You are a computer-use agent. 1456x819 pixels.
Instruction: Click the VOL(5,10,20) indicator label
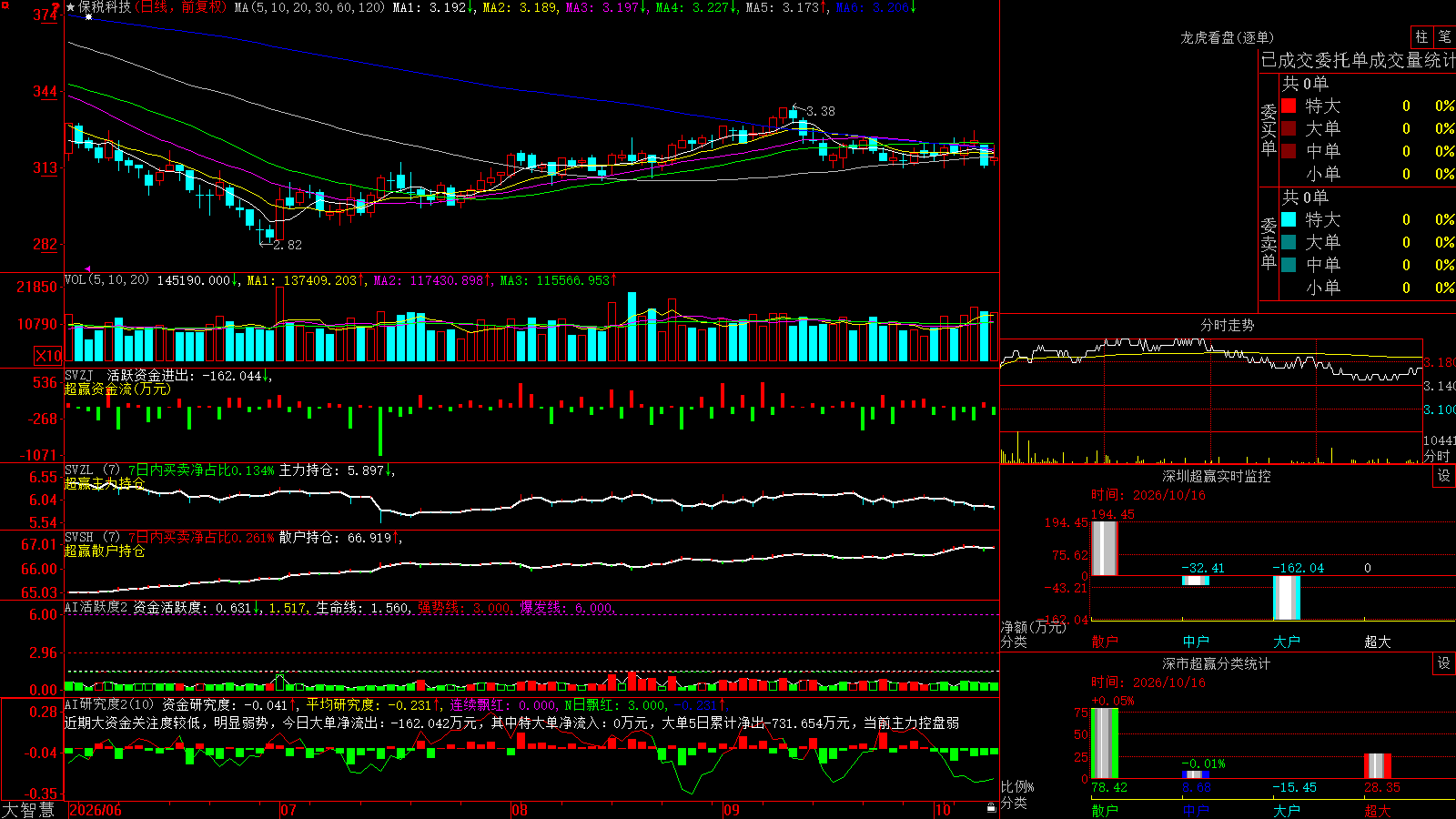point(106,280)
